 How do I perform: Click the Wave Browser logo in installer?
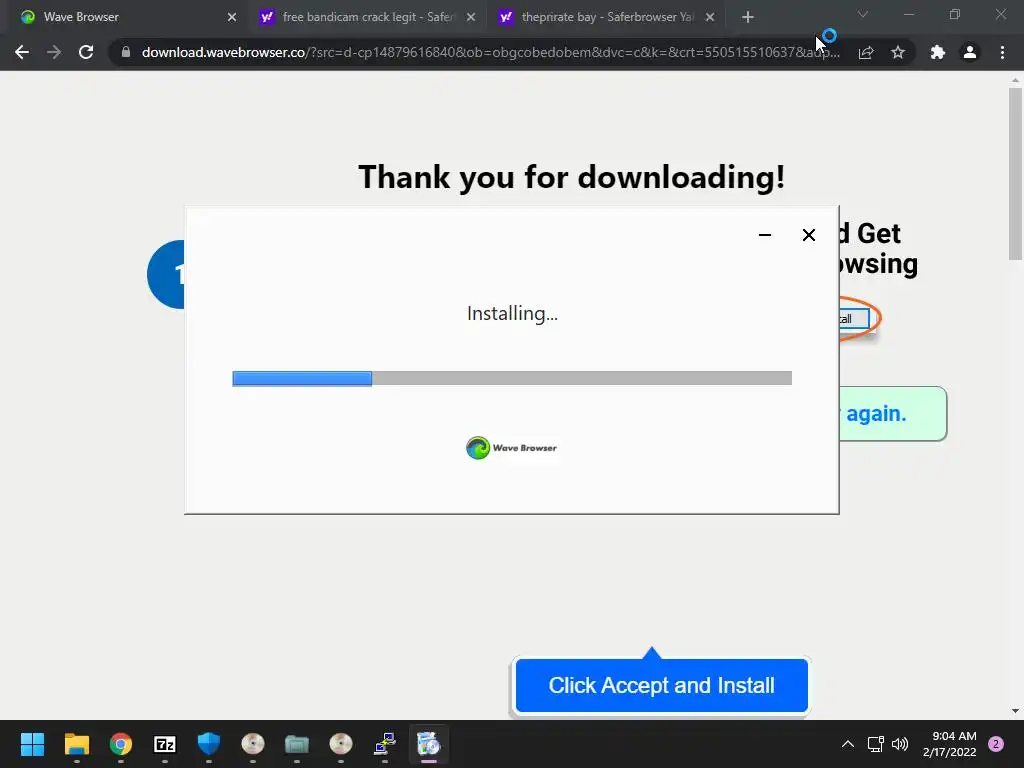tap(512, 448)
